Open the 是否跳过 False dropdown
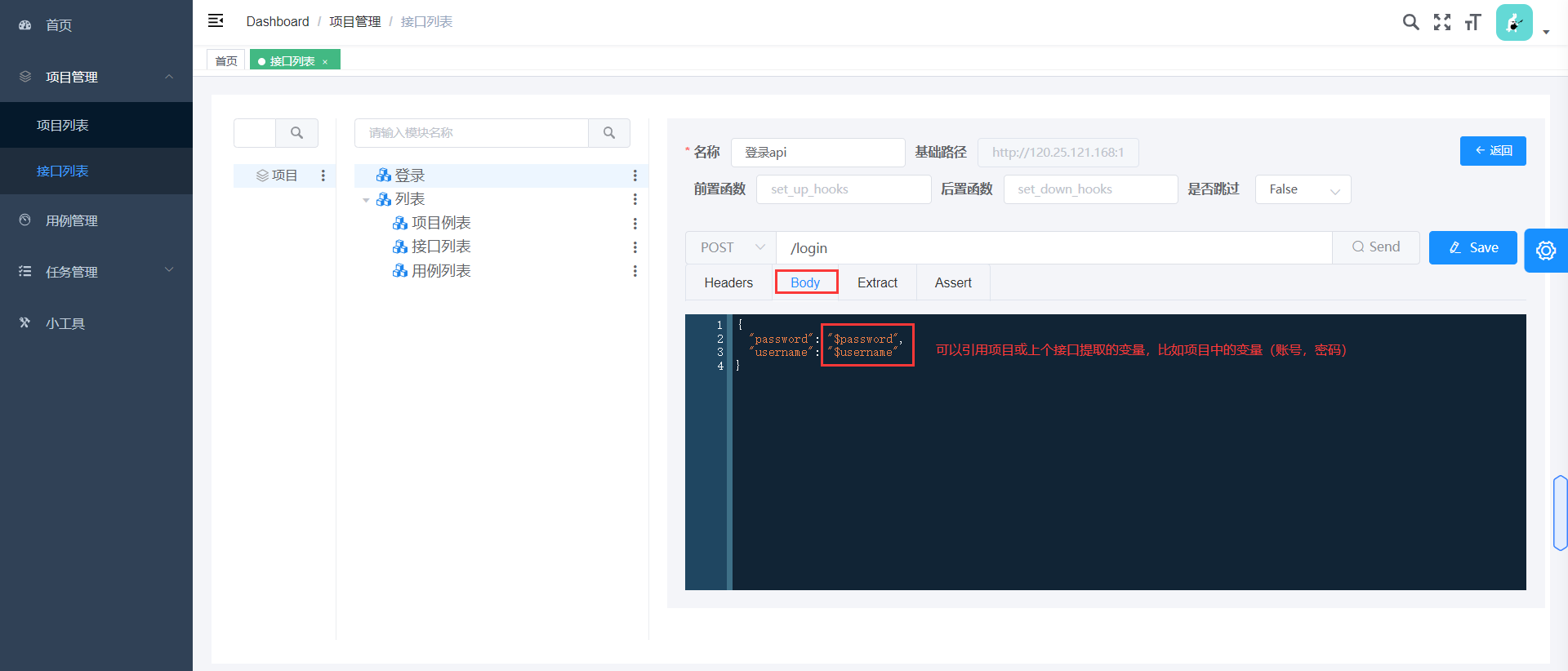This screenshot has width=1568, height=671. [x=1303, y=189]
